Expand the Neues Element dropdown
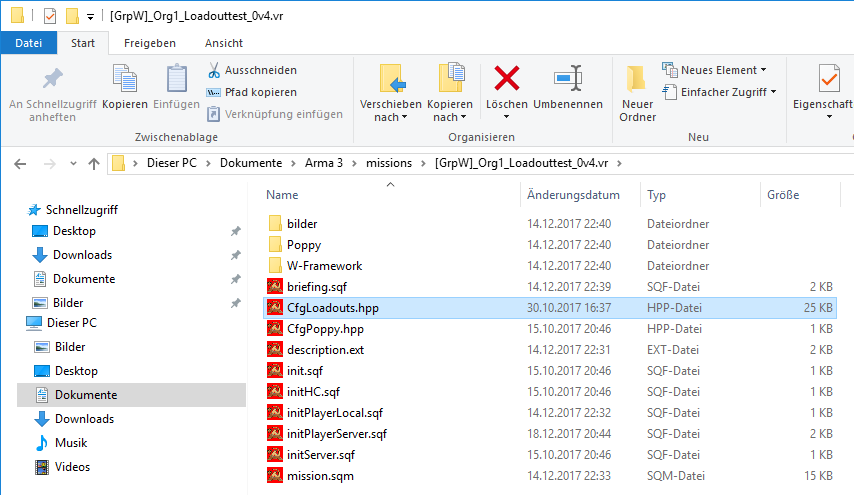Image resolution: width=854 pixels, height=495 pixels. pos(715,70)
